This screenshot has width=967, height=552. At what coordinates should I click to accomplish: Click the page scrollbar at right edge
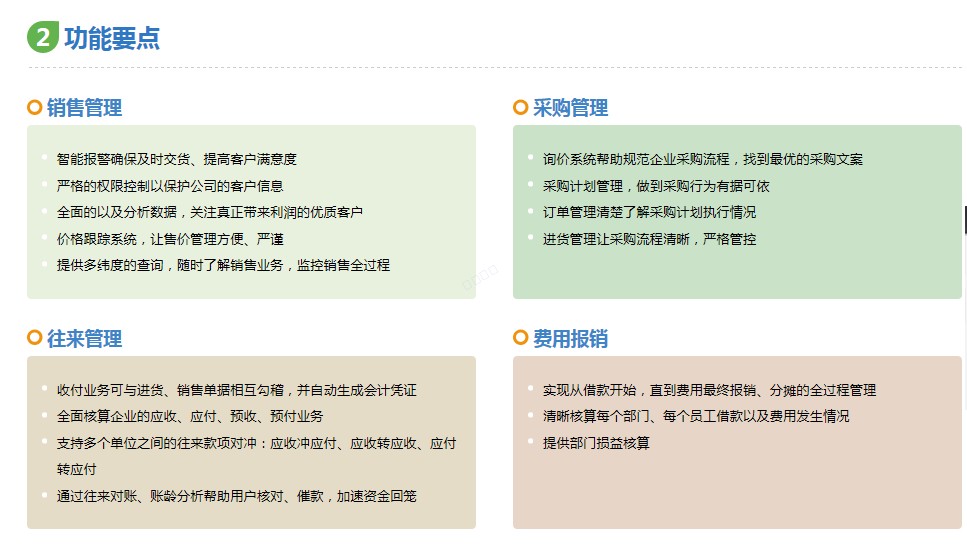tap(965, 220)
